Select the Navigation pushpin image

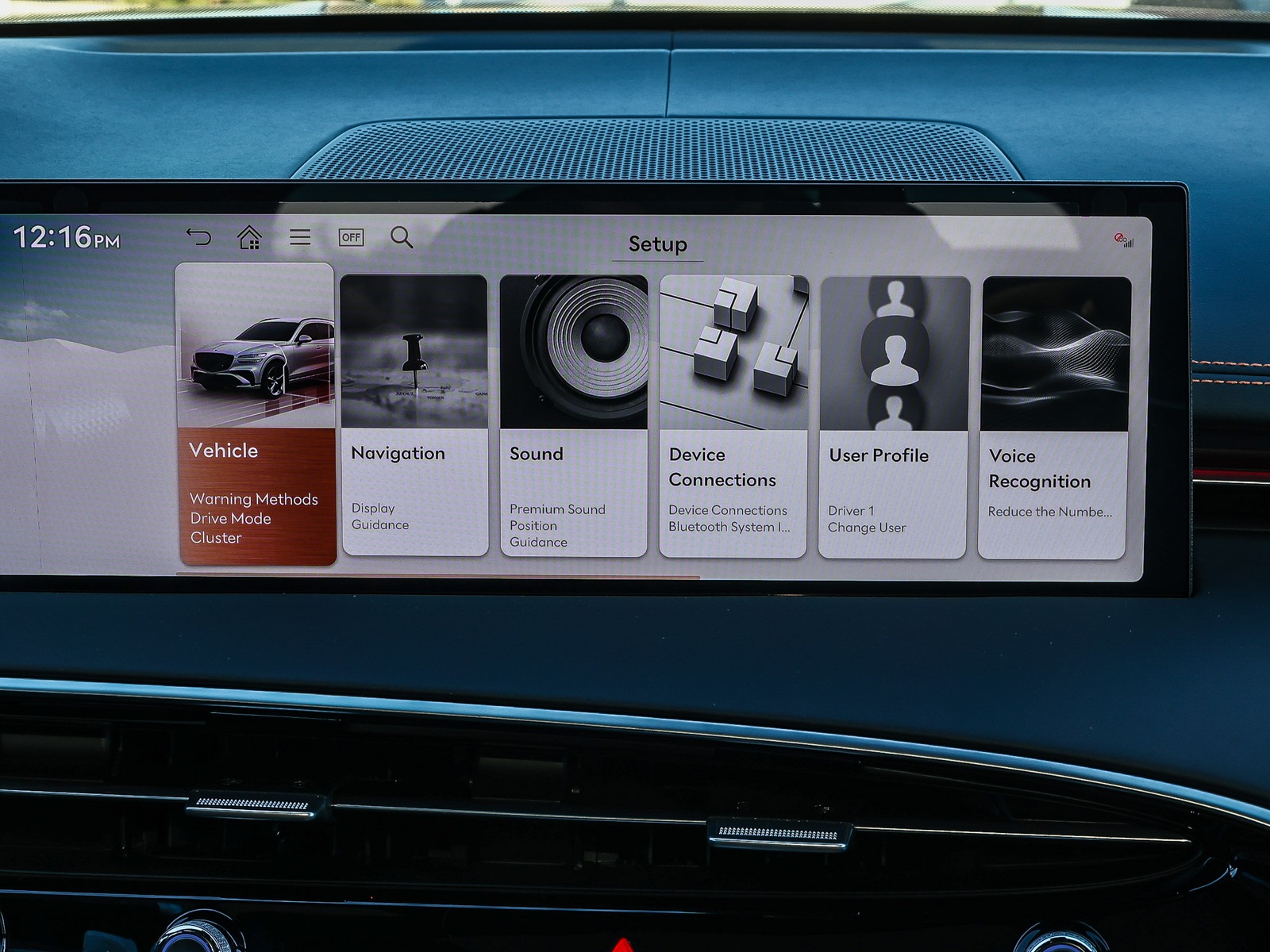click(414, 351)
